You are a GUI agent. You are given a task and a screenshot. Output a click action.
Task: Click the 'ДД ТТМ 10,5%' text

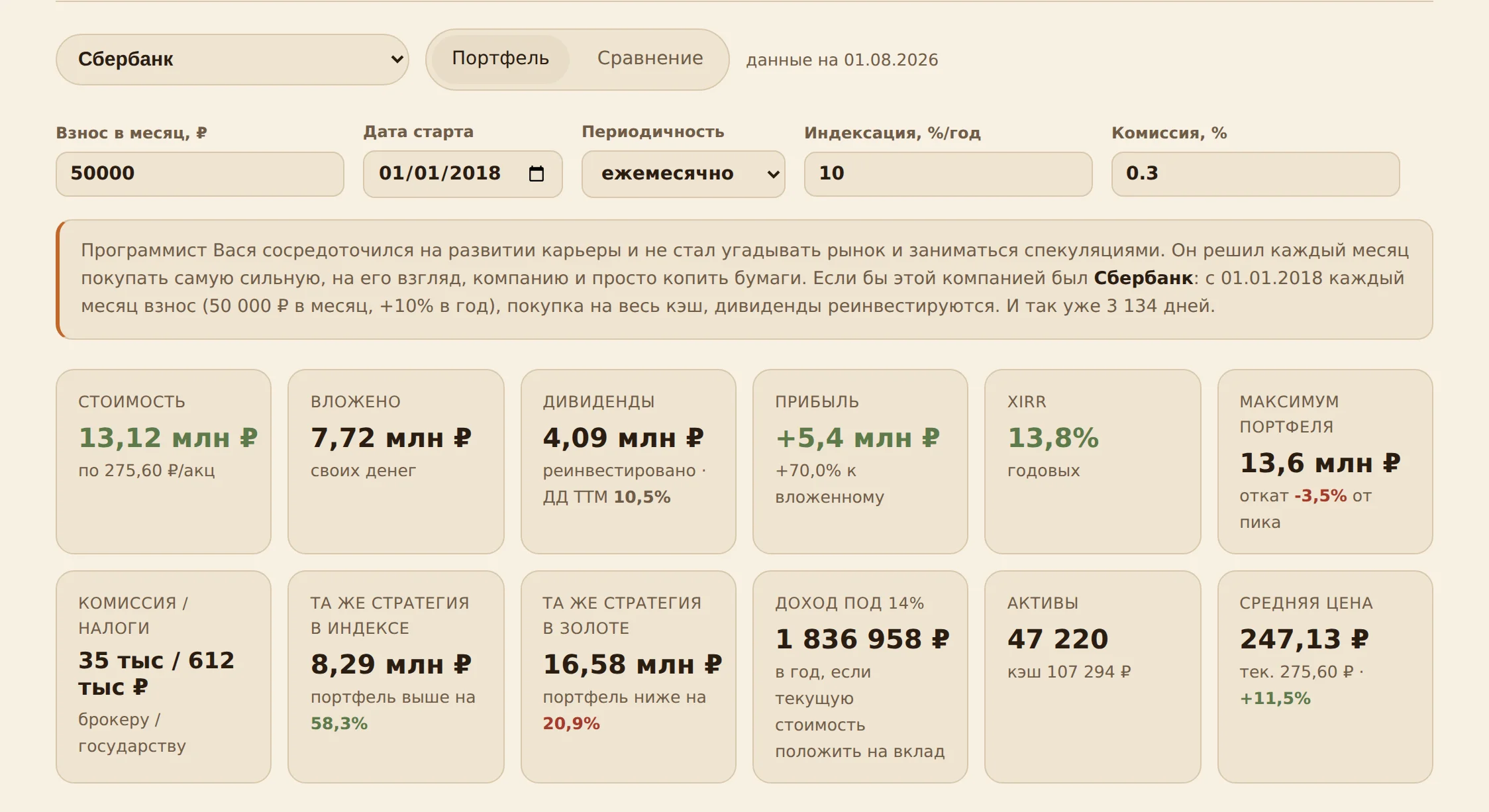(607, 497)
